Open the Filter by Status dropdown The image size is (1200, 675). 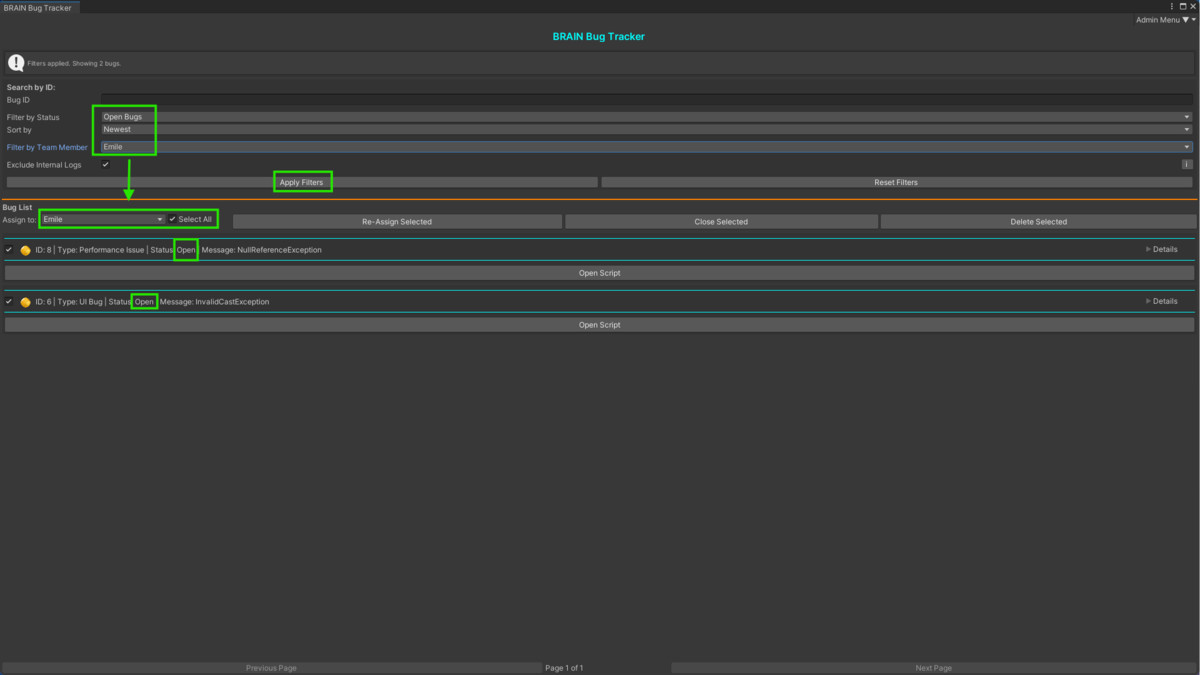pyautogui.click(x=646, y=117)
